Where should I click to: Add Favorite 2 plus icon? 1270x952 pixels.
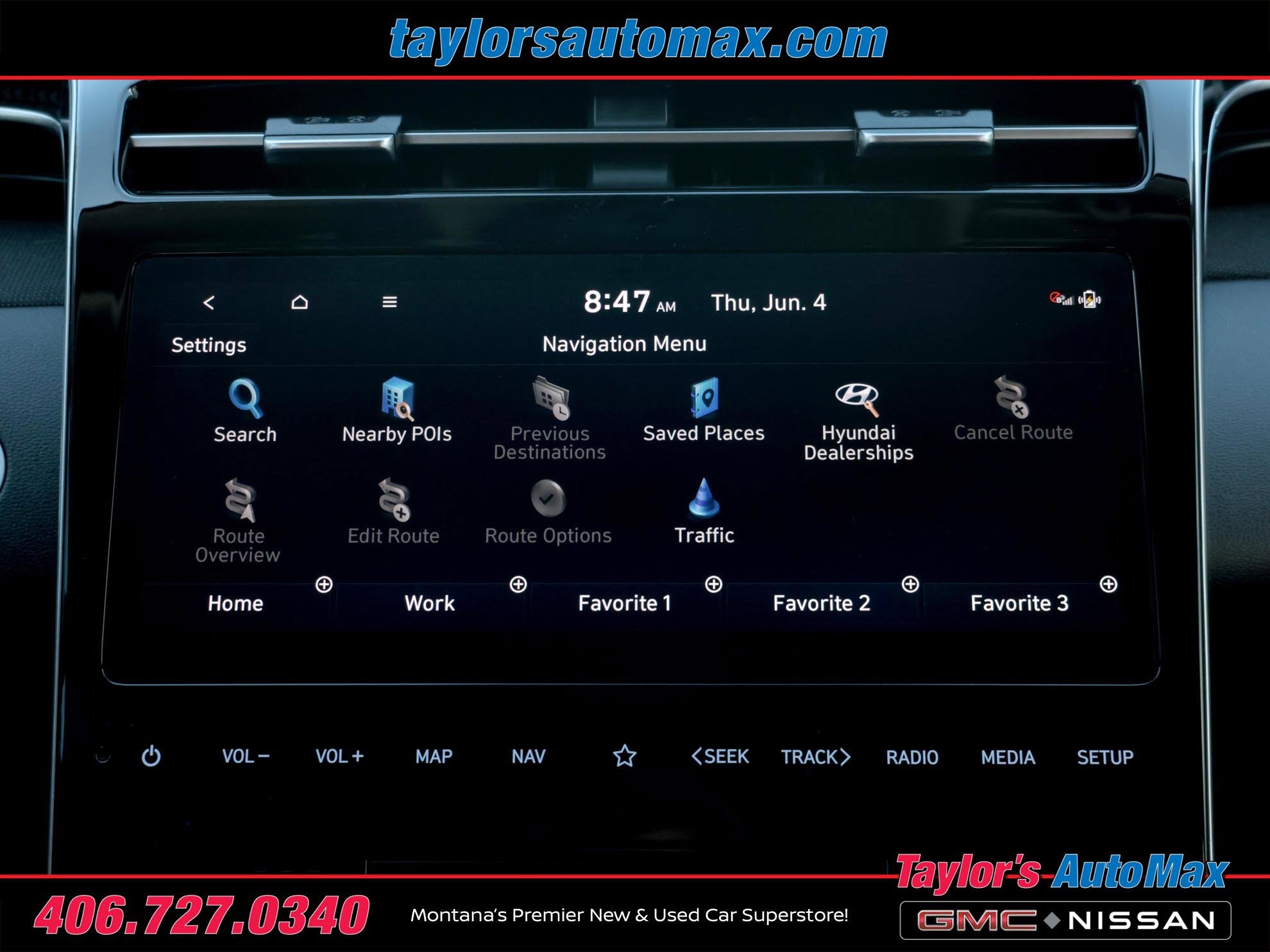coord(910,584)
